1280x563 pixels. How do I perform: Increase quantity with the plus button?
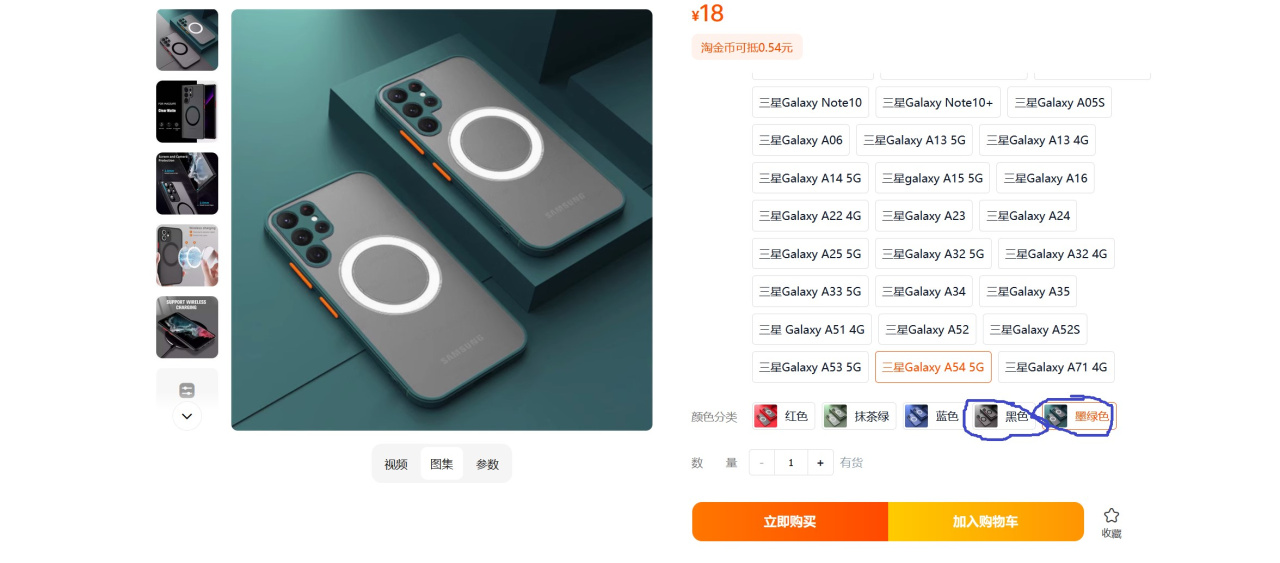click(820, 462)
